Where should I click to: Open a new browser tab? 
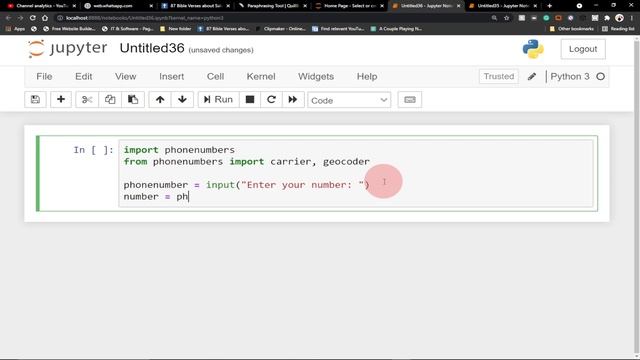click(549, 6)
